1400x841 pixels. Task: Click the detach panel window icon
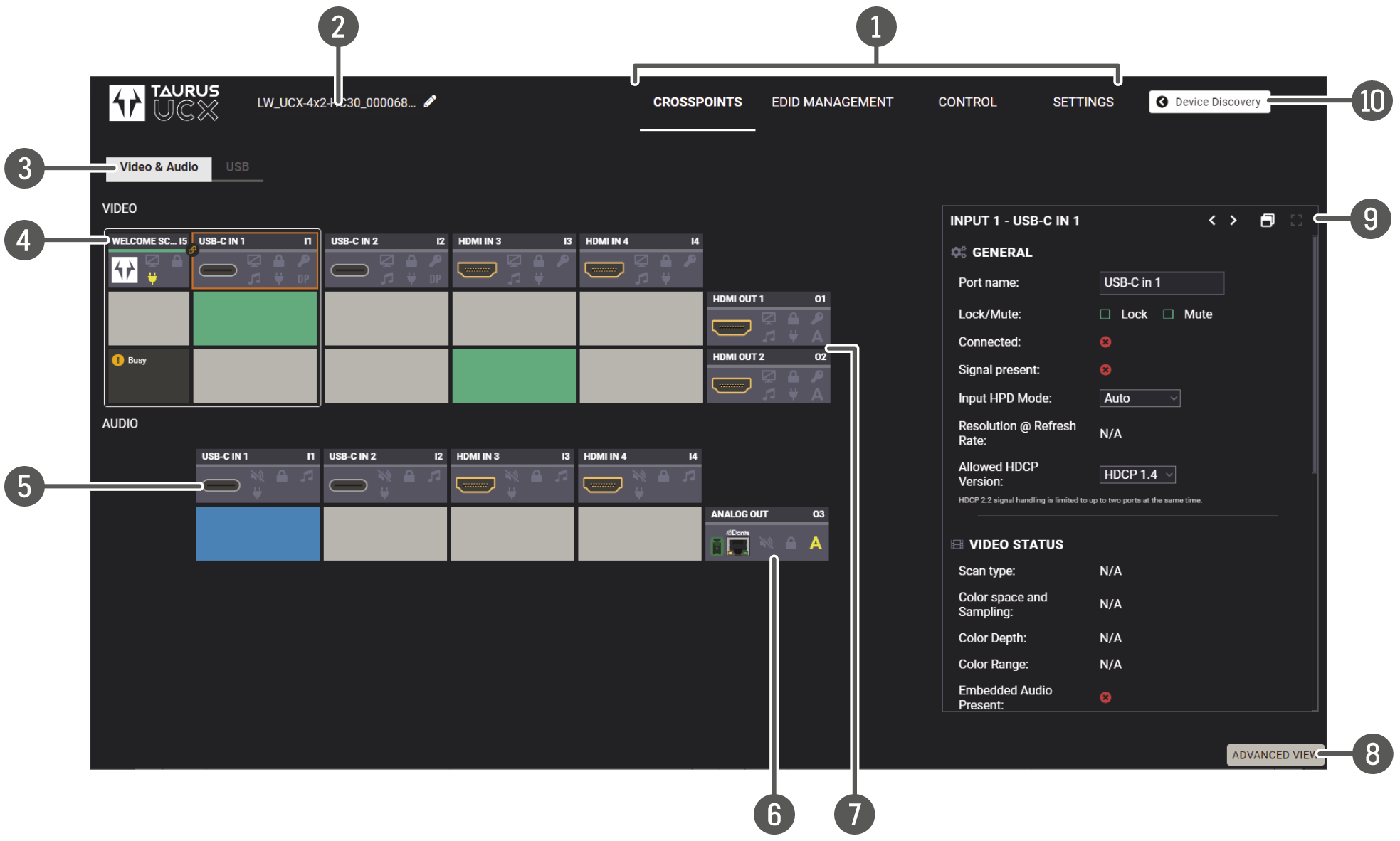click(1267, 221)
